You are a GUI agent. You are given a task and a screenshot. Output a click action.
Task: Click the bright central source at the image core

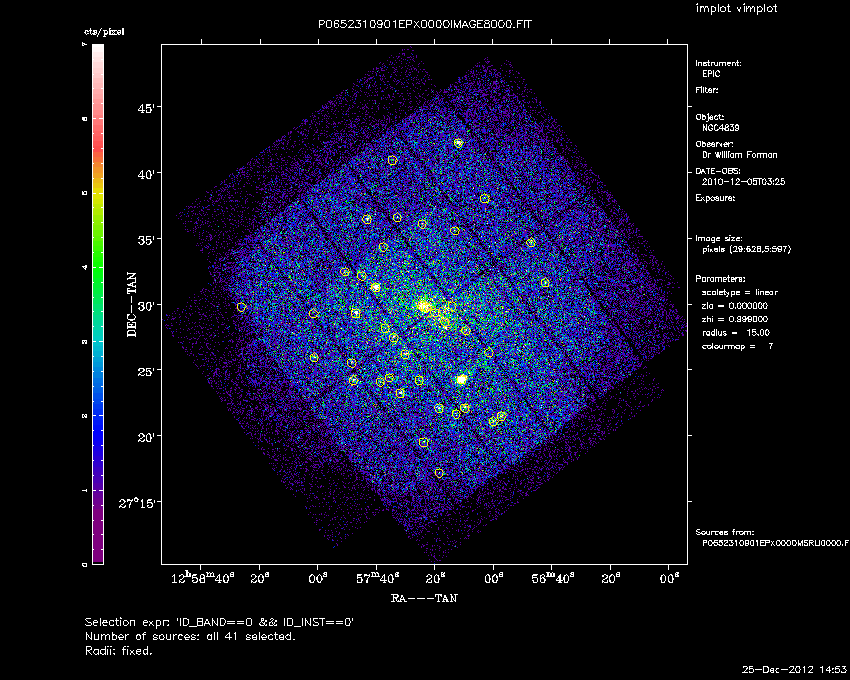(x=423, y=306)
